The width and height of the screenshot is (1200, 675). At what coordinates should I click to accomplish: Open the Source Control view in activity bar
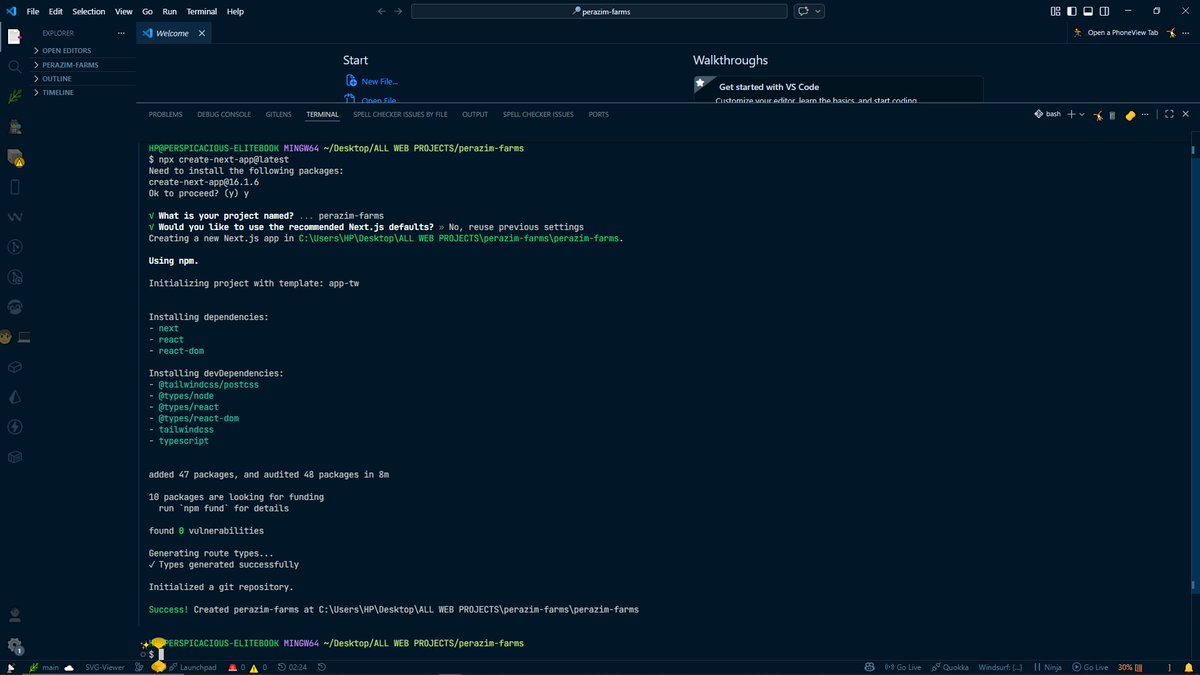click(x=14, y=97)
